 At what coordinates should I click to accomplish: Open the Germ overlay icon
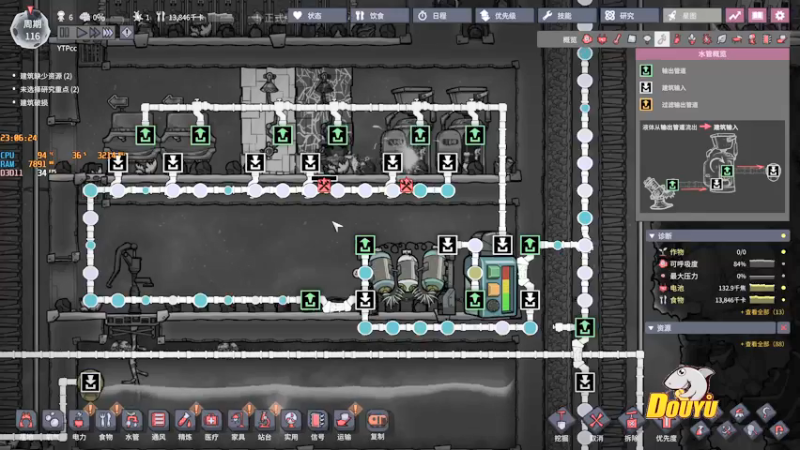tap(707, 39)
